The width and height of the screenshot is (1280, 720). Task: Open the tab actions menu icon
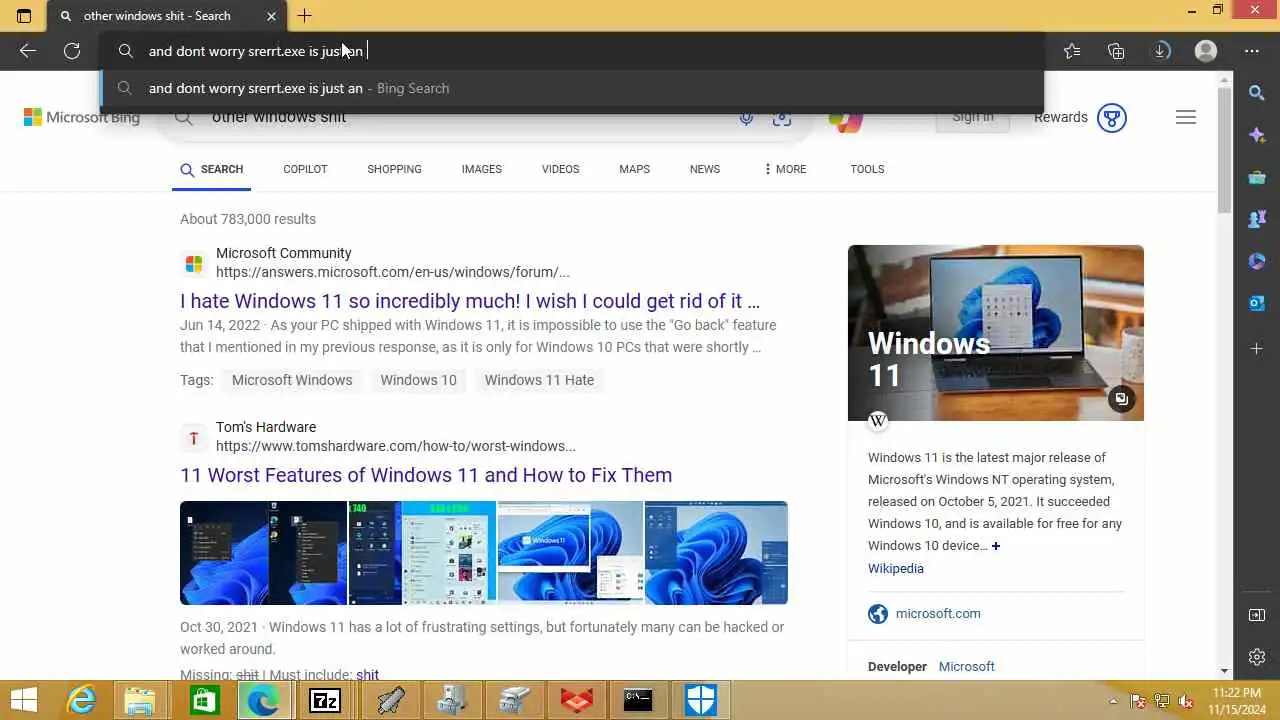coord(24,16)
